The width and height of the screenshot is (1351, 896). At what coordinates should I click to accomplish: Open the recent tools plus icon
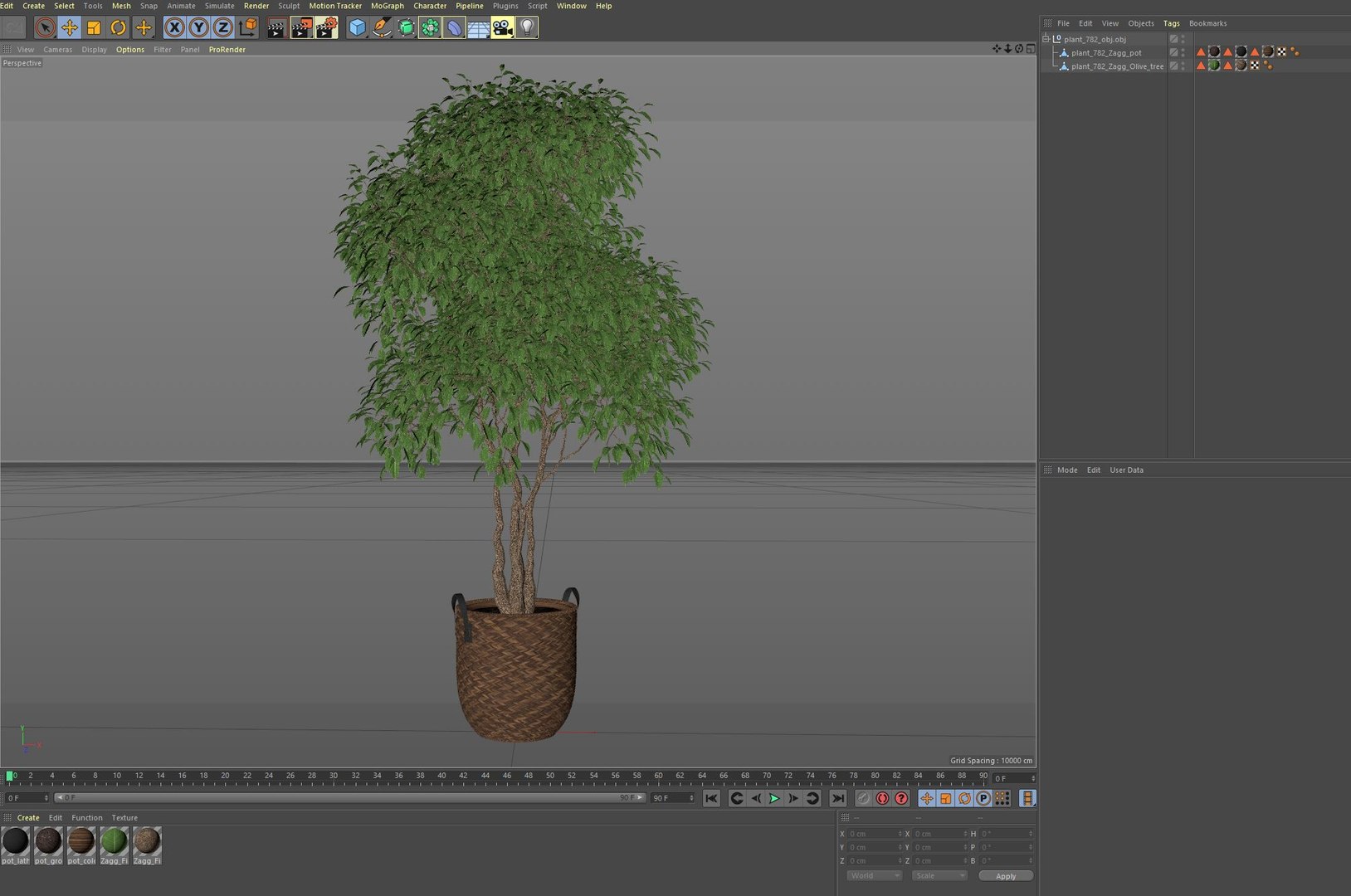144,28
